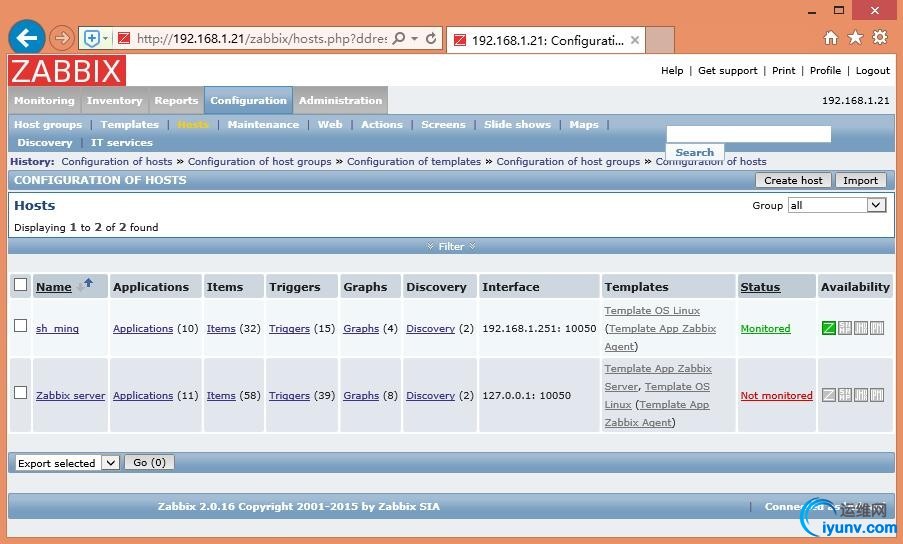Click the Zabbix favicon in address bar
This screenshot has width=903, height=544.
(x=124, y=39)
